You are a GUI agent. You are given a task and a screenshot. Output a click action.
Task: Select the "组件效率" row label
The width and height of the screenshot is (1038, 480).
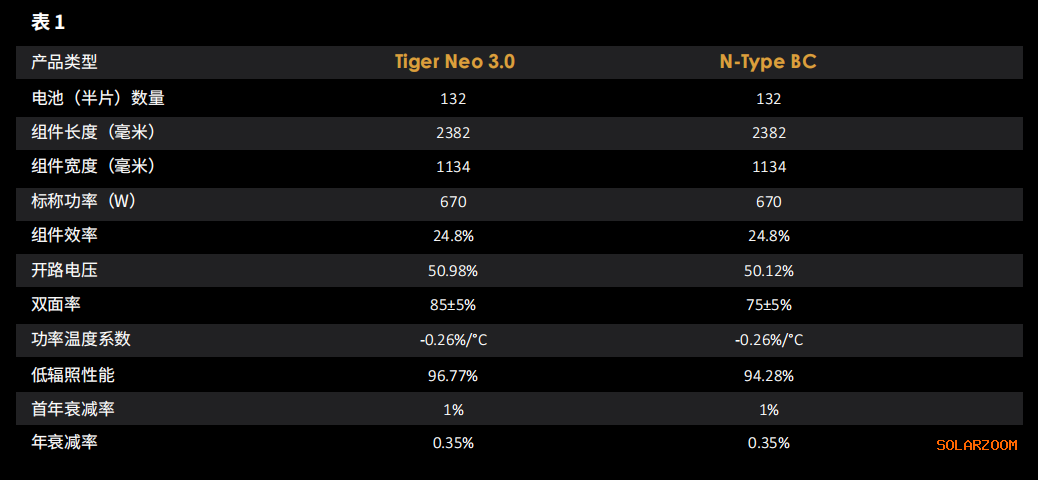tap(65, 236)
